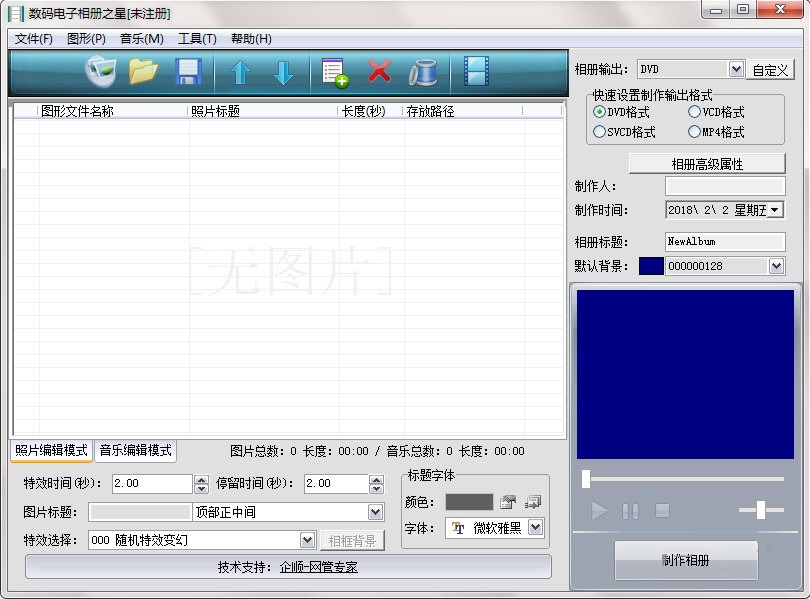
Task: Select the SVCD格式 radio button
Action: pyautogui.click(x=601, y=131)
